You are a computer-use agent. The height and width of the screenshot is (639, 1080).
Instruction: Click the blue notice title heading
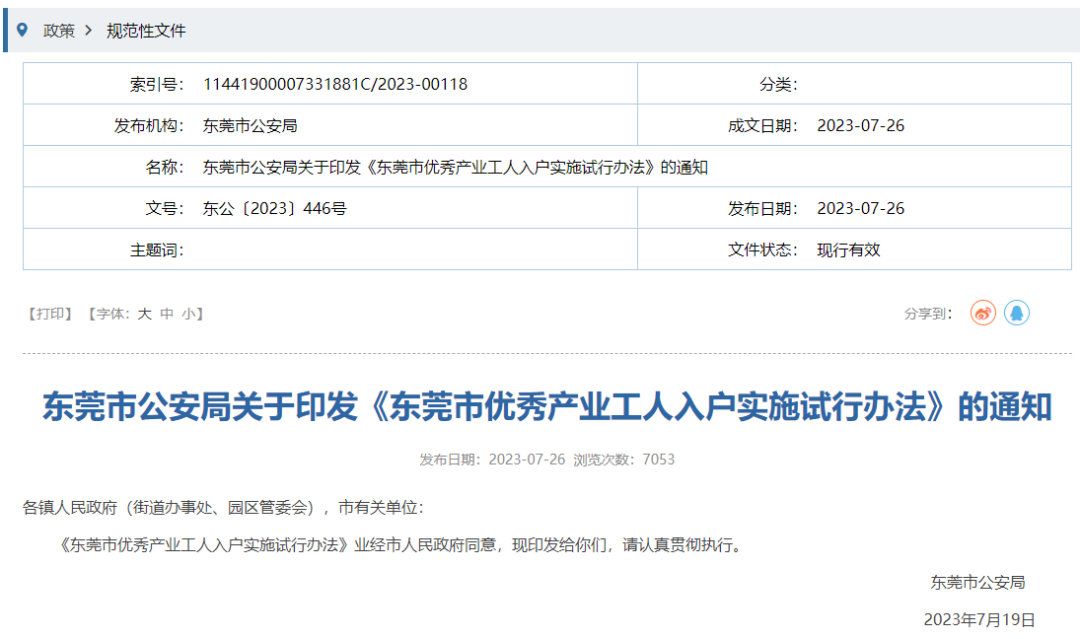(x=546, y=407)
